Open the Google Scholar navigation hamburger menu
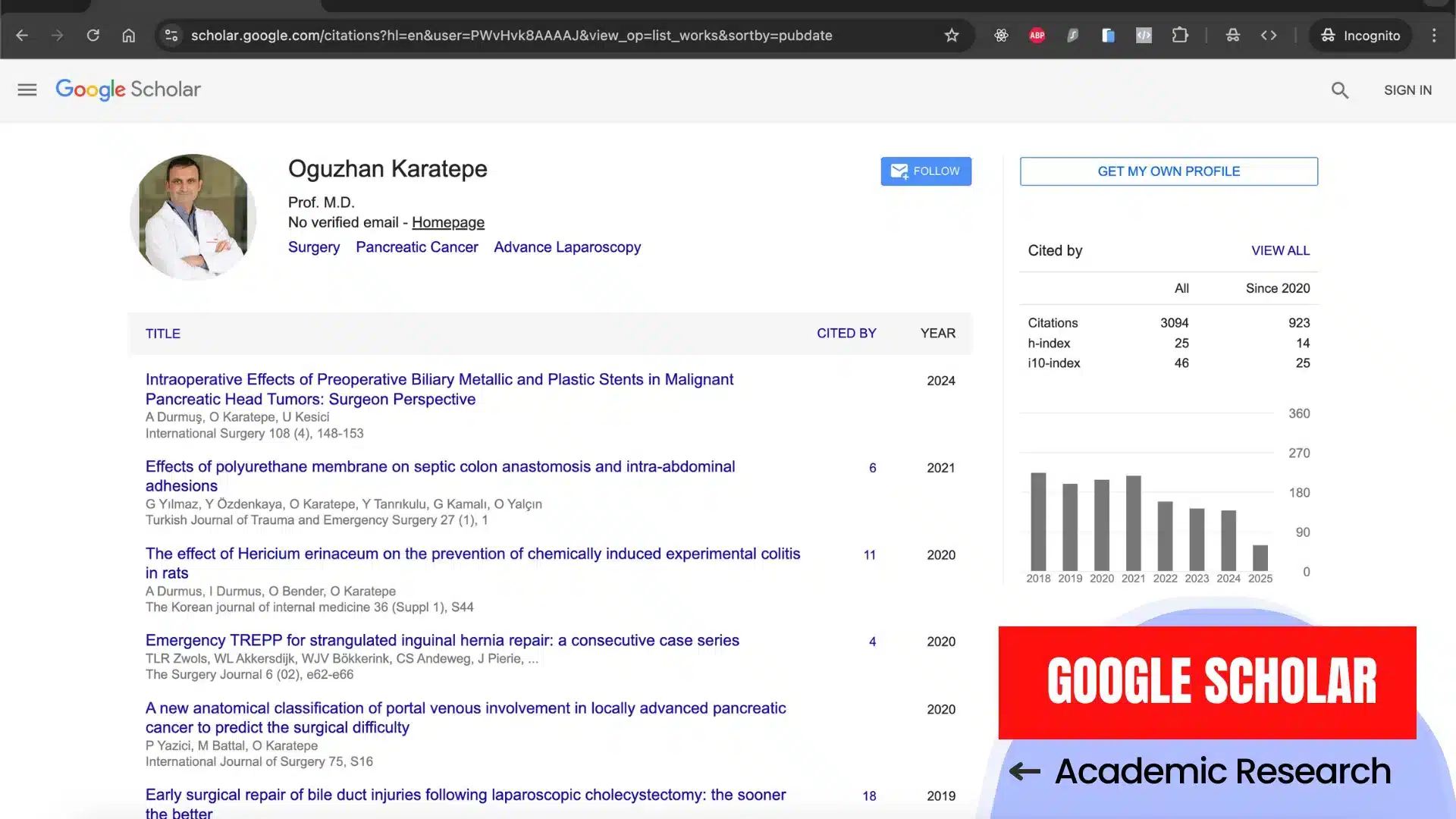Viewport: 1456px width, 819px height. click(27, 89)
